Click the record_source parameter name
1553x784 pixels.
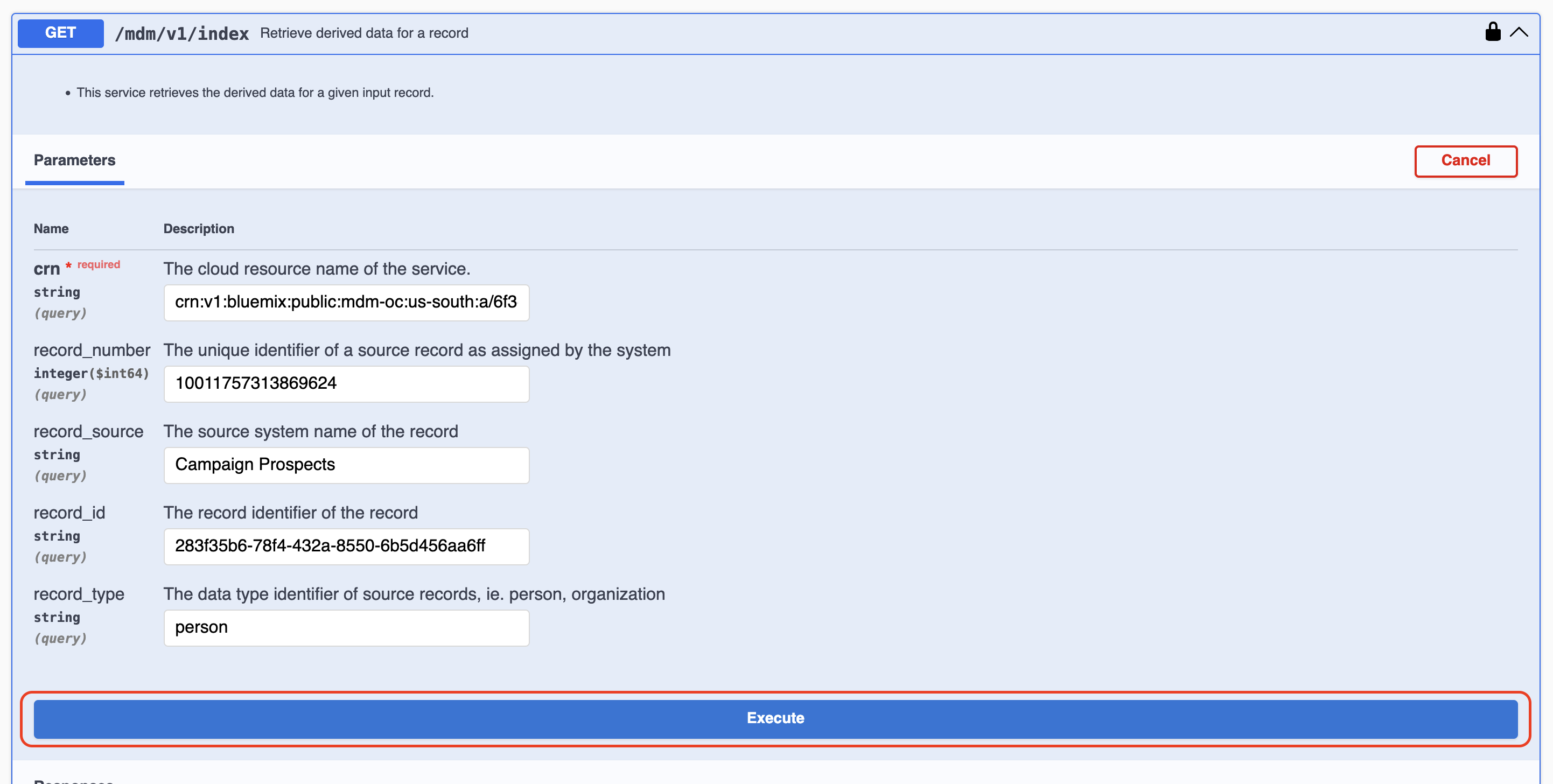tap(88, 431)
